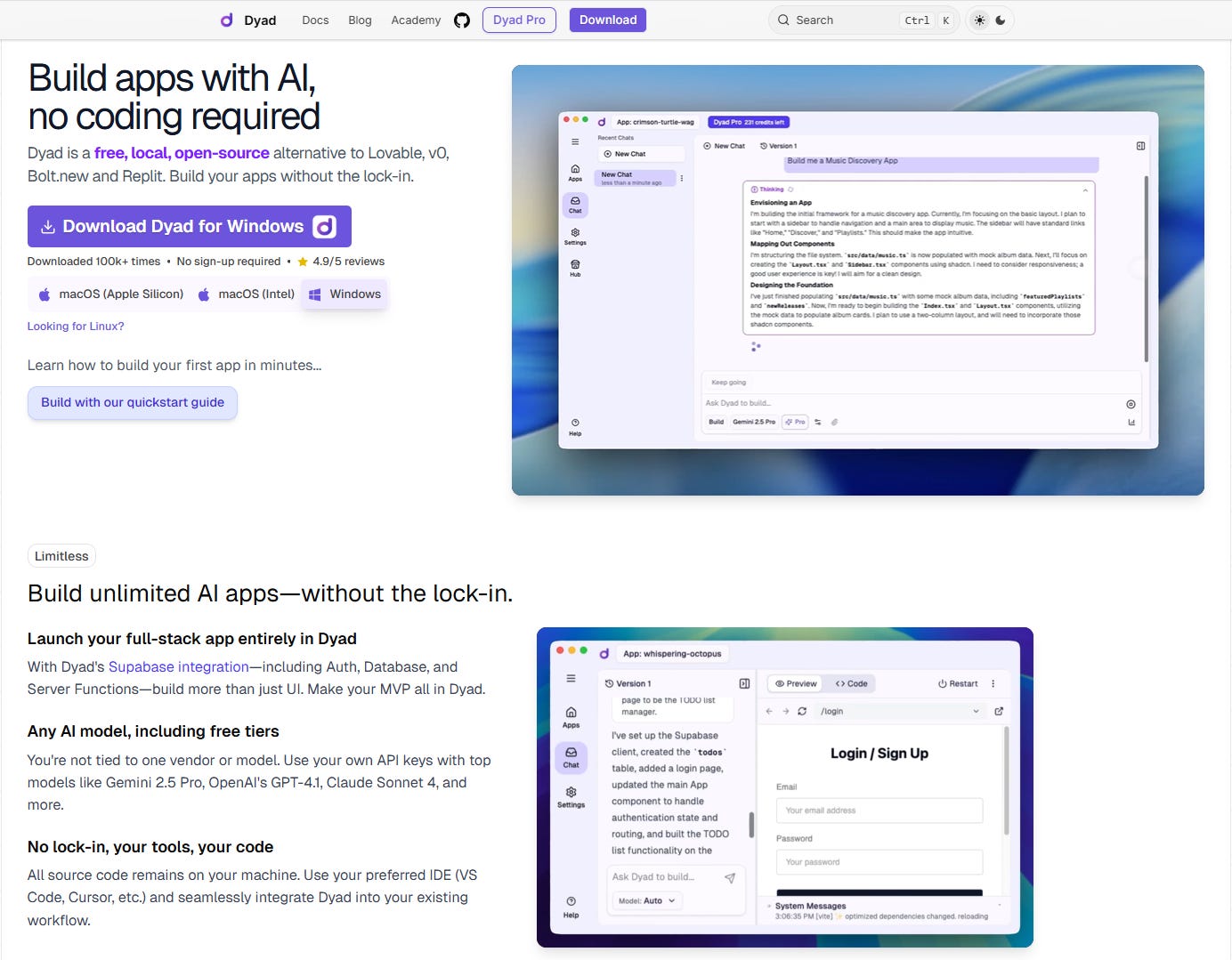Click the Dyad logo in the navbar

(x=248, y=20)
